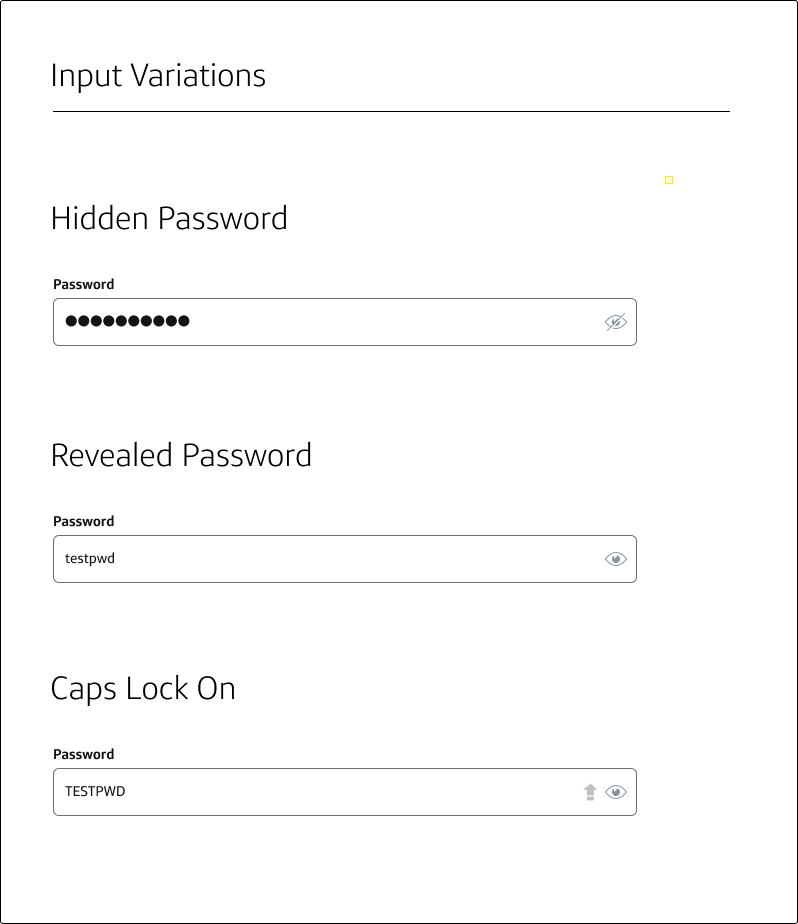The width and height of the screenshot is (798, 924).
Task: Focus the Caps Lock On input field
Action: (345, 792)
